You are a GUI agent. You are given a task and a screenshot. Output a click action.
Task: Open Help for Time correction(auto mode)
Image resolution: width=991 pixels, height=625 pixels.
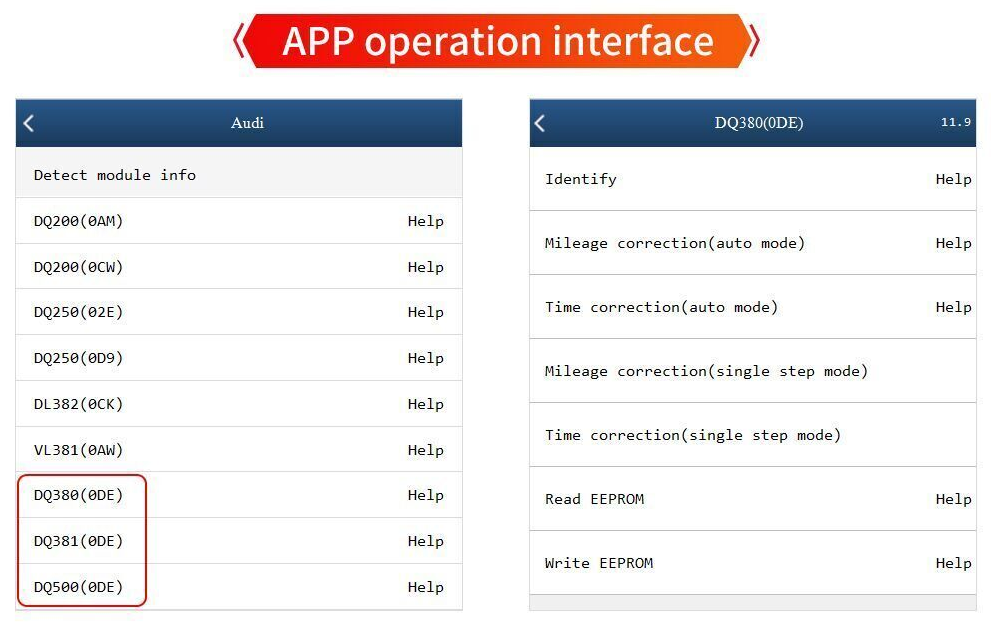click(x=953, y=307)
